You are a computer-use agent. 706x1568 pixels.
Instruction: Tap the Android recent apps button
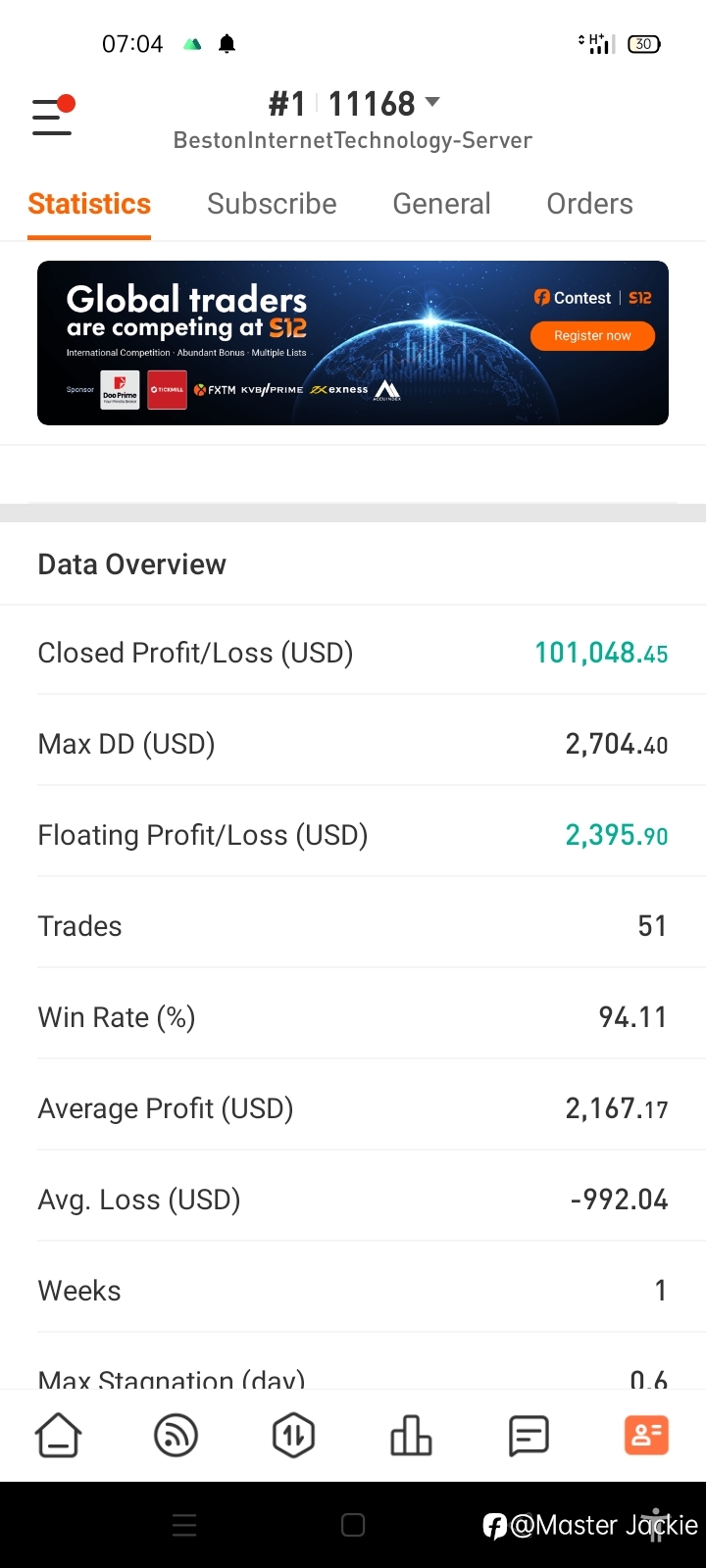tap(184, 1525)
